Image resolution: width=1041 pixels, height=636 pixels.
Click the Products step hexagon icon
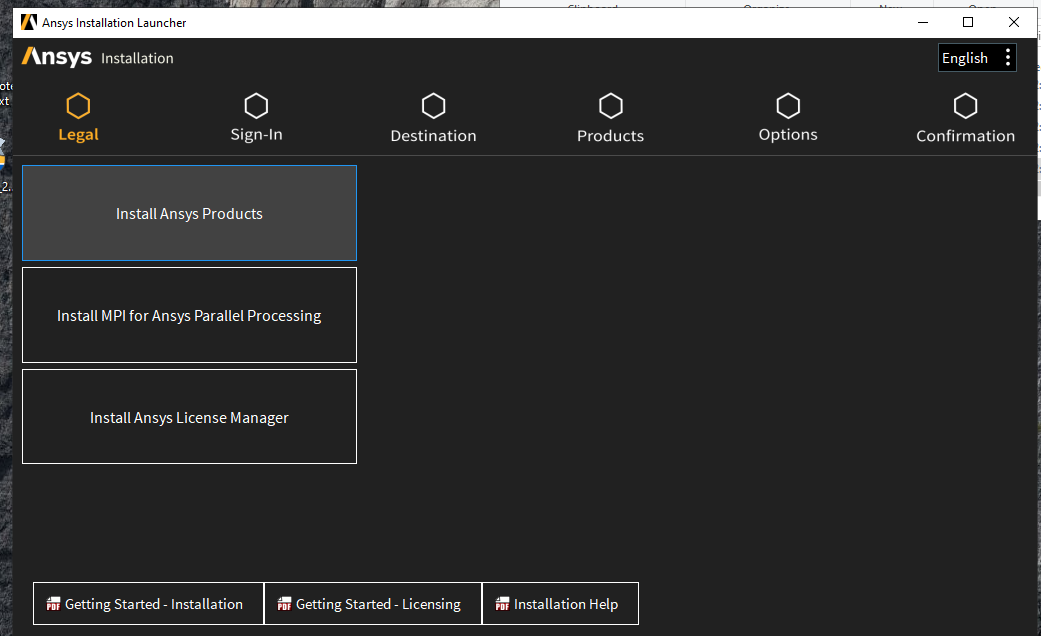pos(610,105)
